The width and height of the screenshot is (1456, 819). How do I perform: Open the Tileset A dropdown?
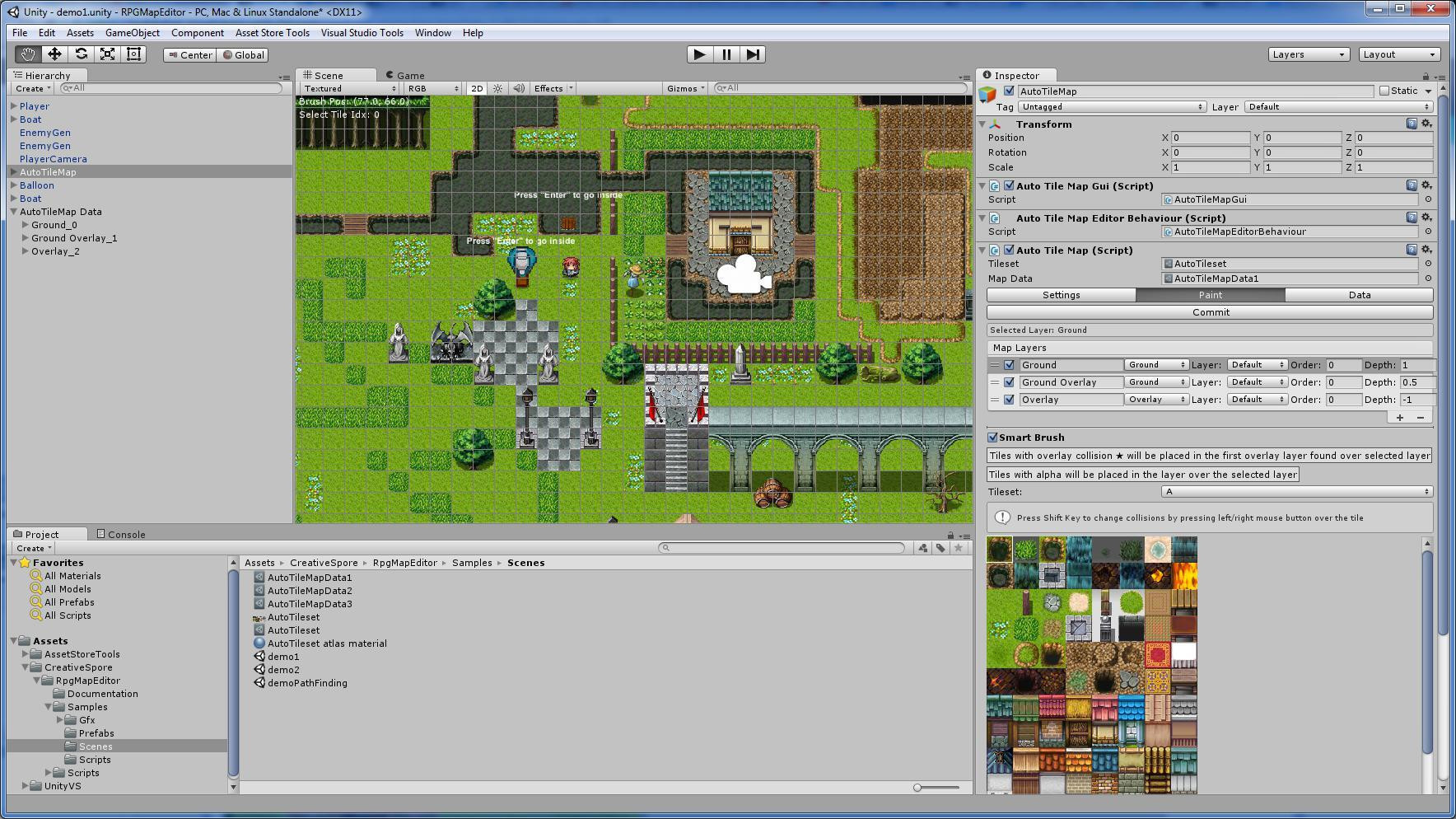point(1297,492)
